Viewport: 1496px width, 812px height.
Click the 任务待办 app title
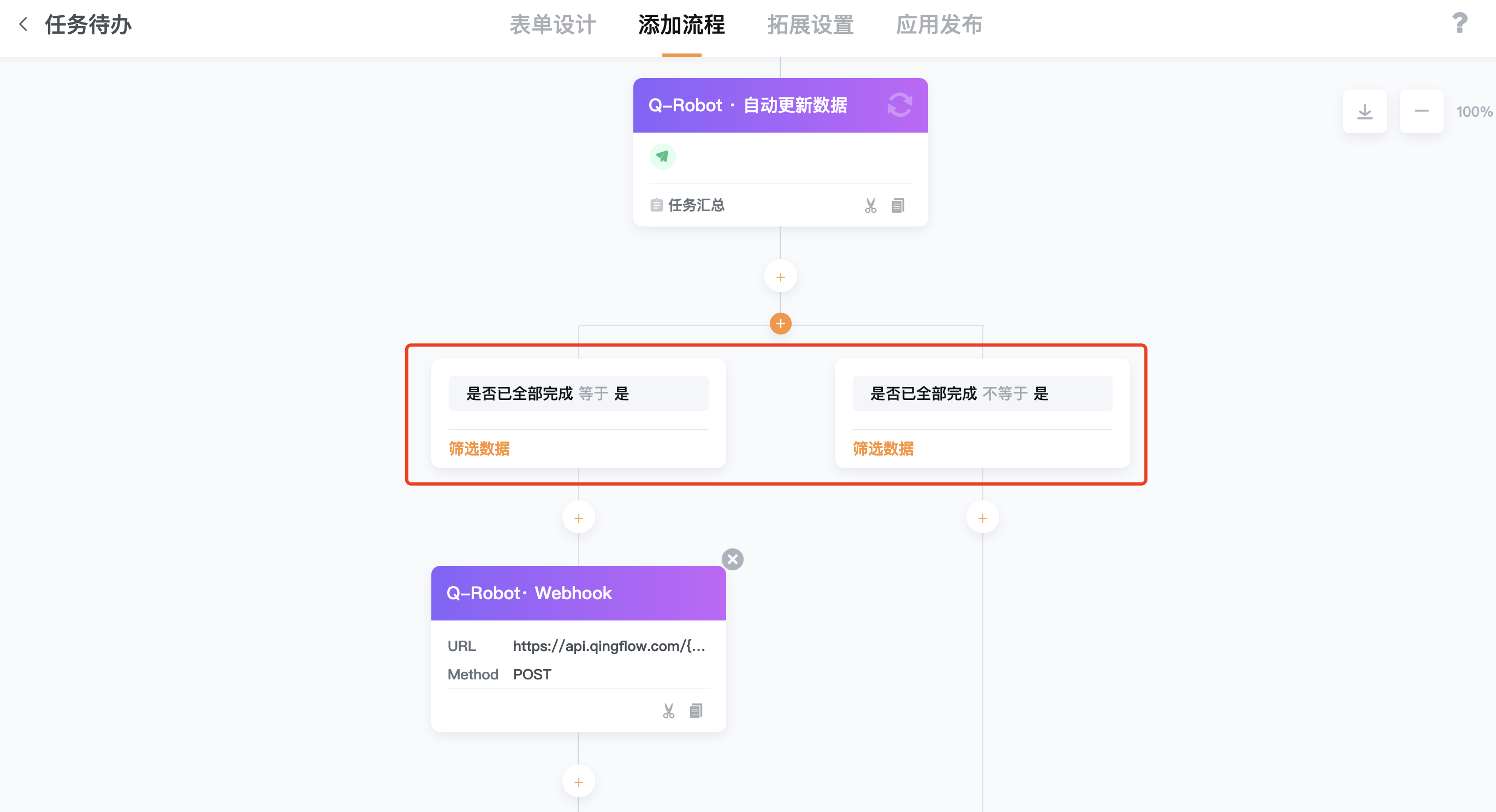coord(88,25)
